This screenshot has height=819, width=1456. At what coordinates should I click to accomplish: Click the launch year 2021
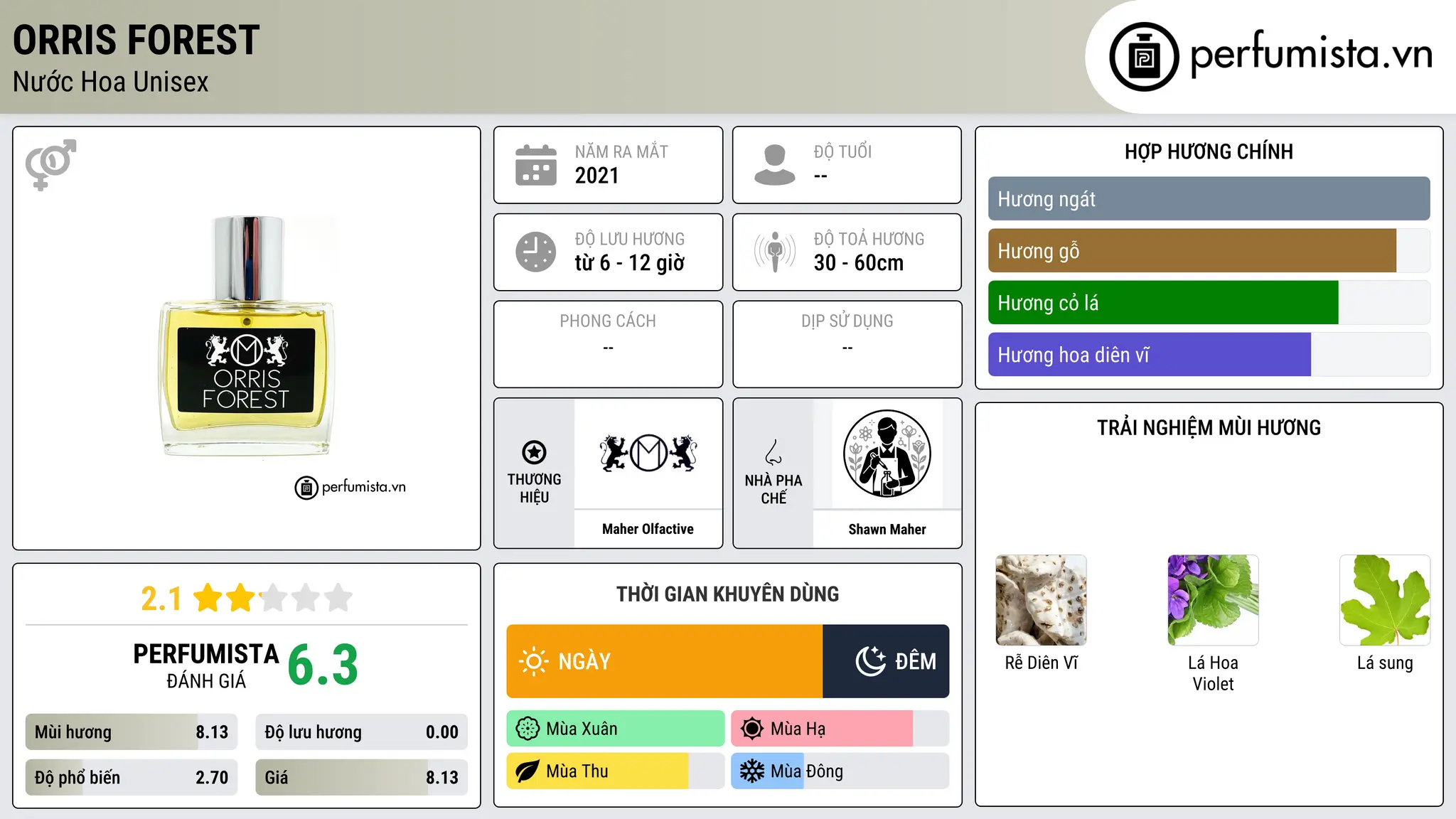point(597,176)
